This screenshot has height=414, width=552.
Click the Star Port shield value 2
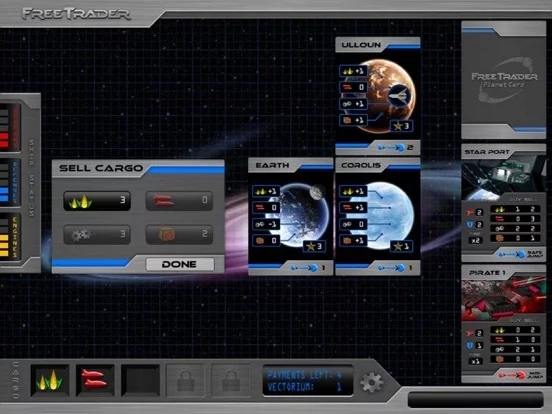tap(475, 225)
